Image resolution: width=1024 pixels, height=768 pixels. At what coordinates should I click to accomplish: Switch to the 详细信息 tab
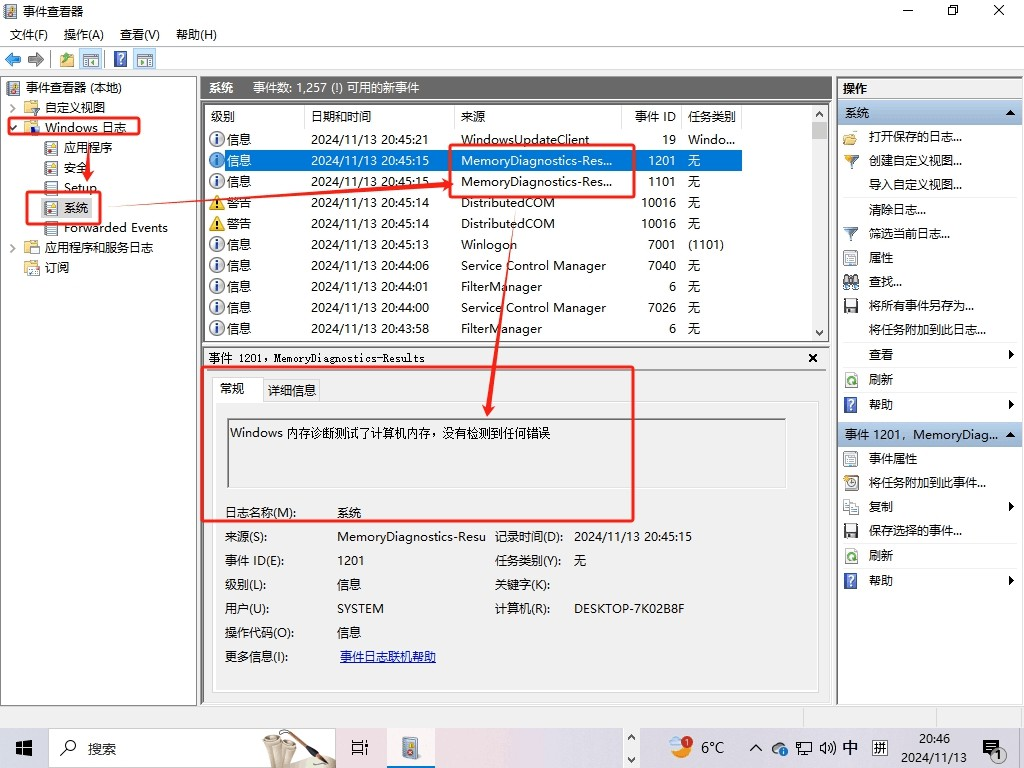tap(291, 390)
